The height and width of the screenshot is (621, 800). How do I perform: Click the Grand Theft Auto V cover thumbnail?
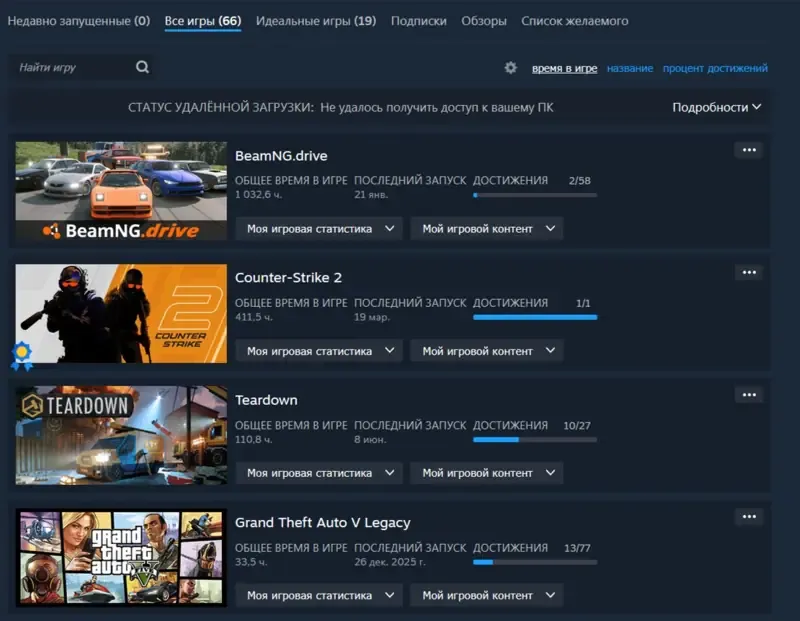tap(121, 558)
